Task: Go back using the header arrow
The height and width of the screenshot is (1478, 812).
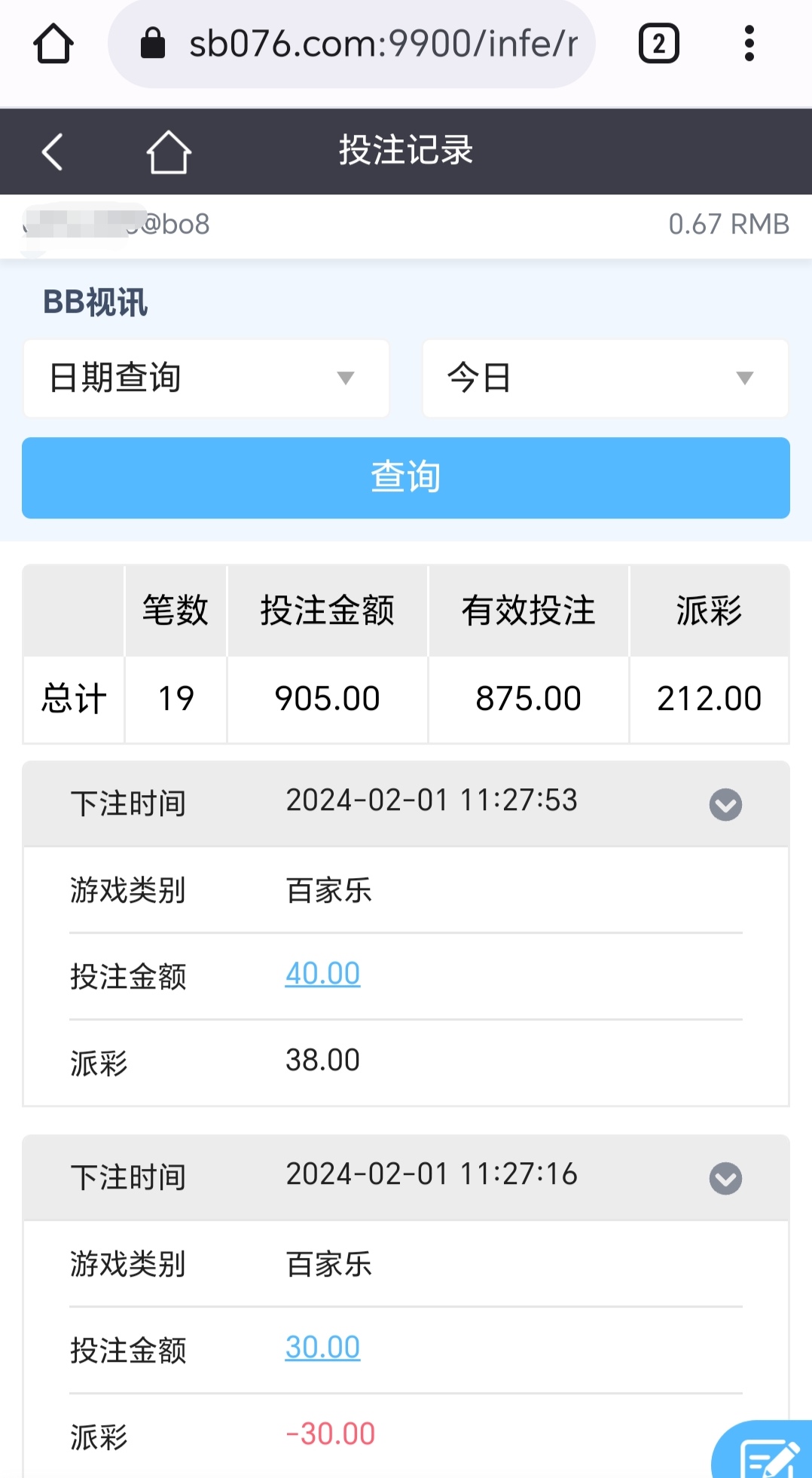Action: pos(52,151)
